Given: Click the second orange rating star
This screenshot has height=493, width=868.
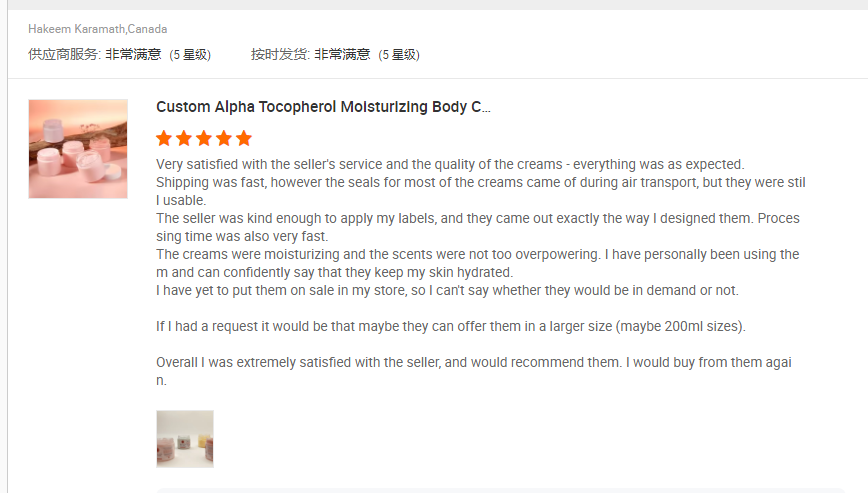Looking at the screenshot, I should click(x=185, y=138).
